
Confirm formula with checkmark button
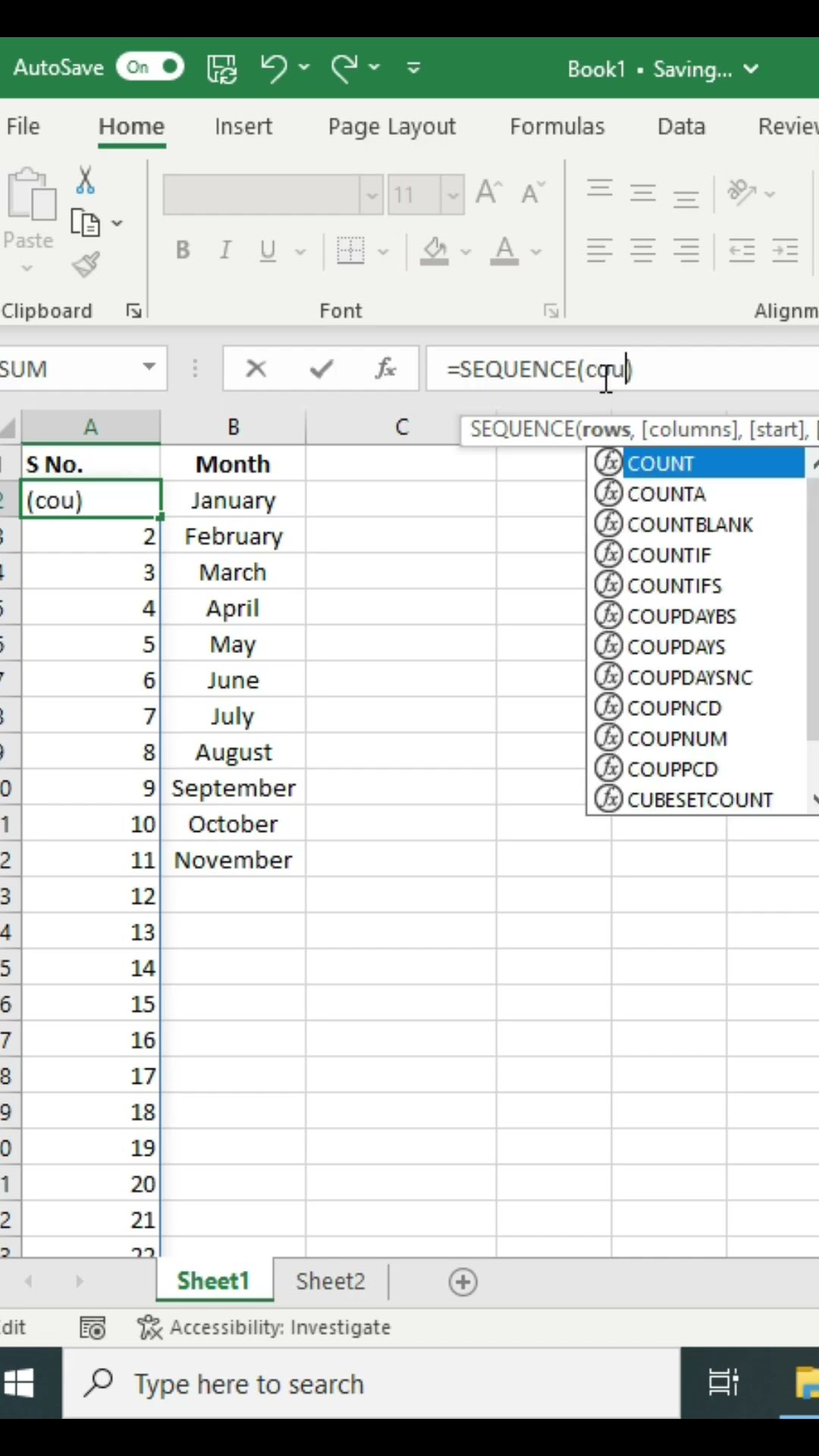click(322, 369)
